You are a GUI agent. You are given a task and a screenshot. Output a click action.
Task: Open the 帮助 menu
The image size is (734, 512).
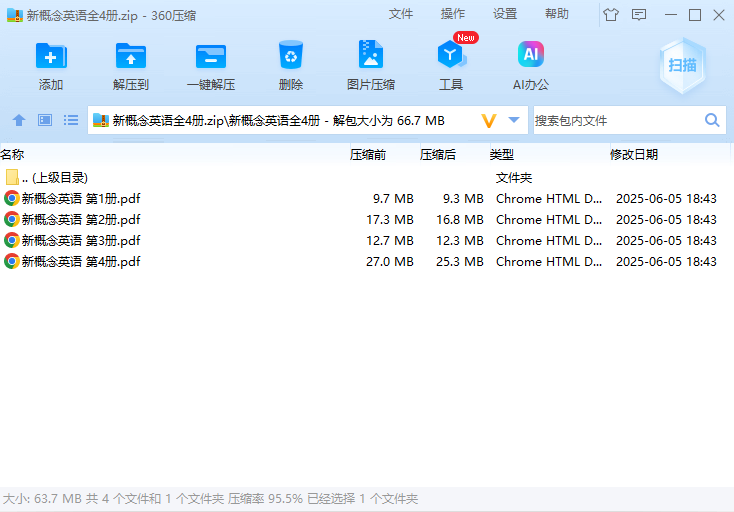[x=557, y=14]
